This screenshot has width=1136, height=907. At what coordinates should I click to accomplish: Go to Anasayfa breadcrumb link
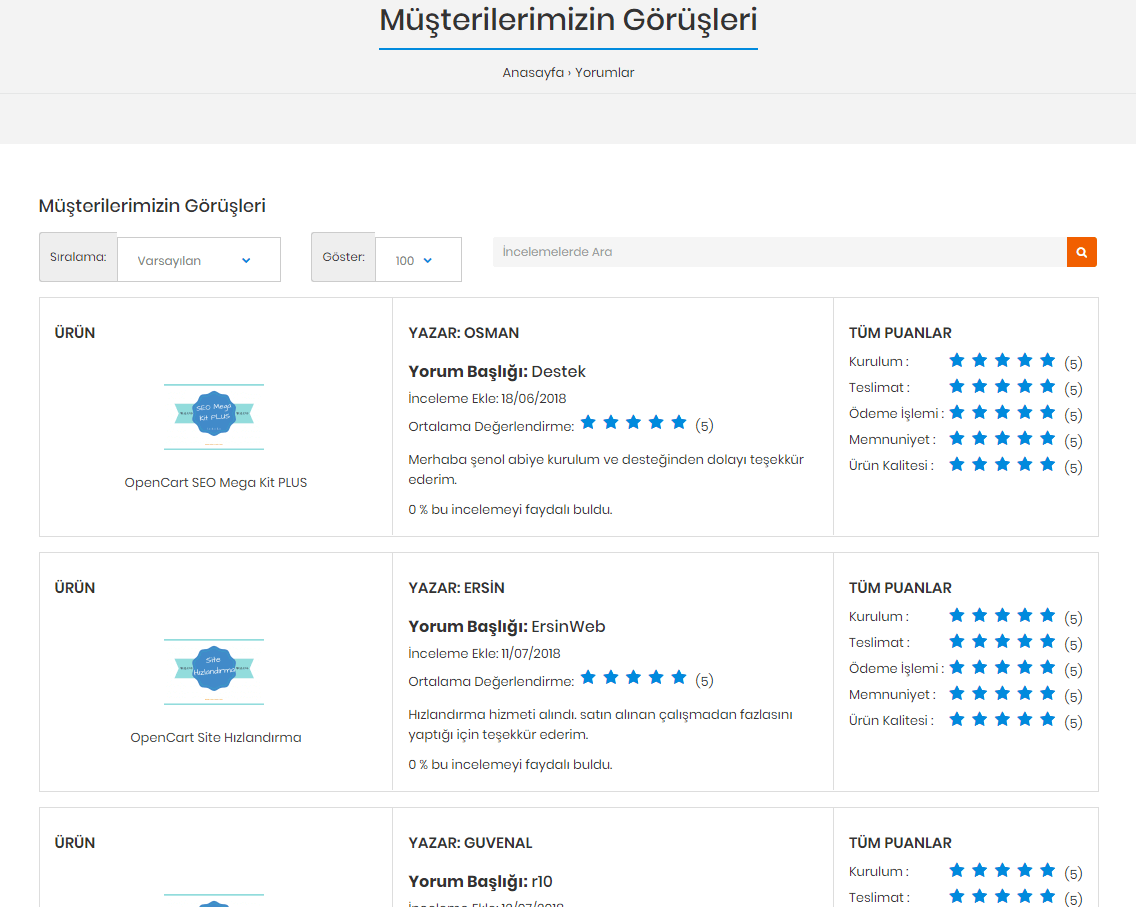pos(533,72)
